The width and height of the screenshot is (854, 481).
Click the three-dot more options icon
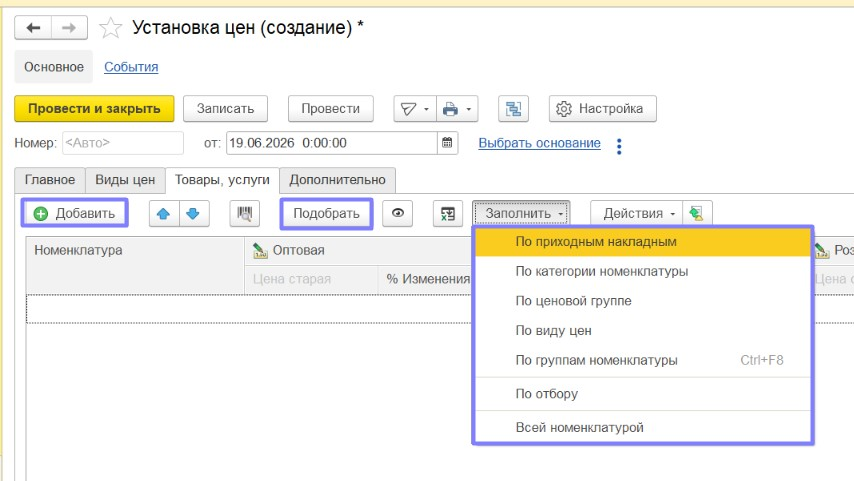[x=619, y=146]
